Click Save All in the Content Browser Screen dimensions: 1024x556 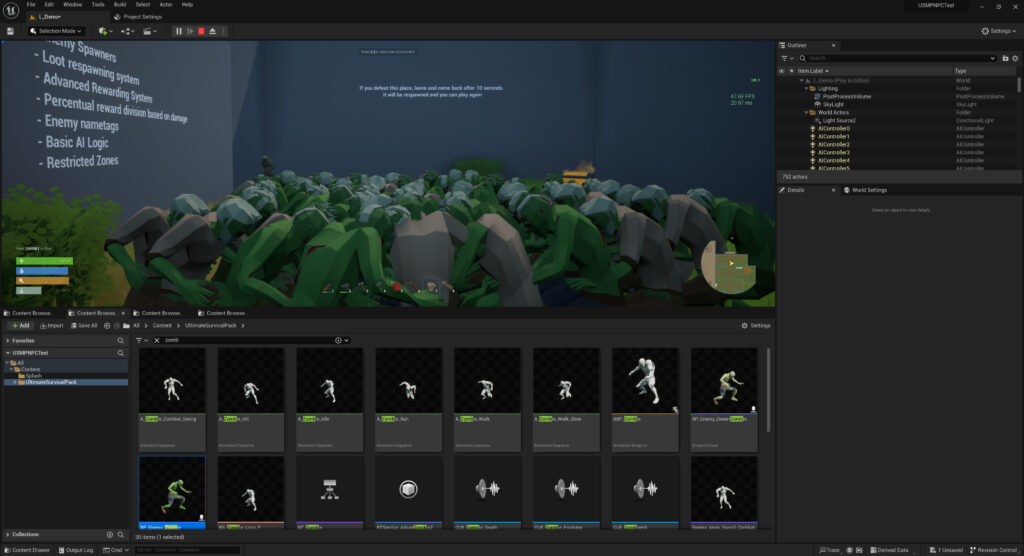84,325
